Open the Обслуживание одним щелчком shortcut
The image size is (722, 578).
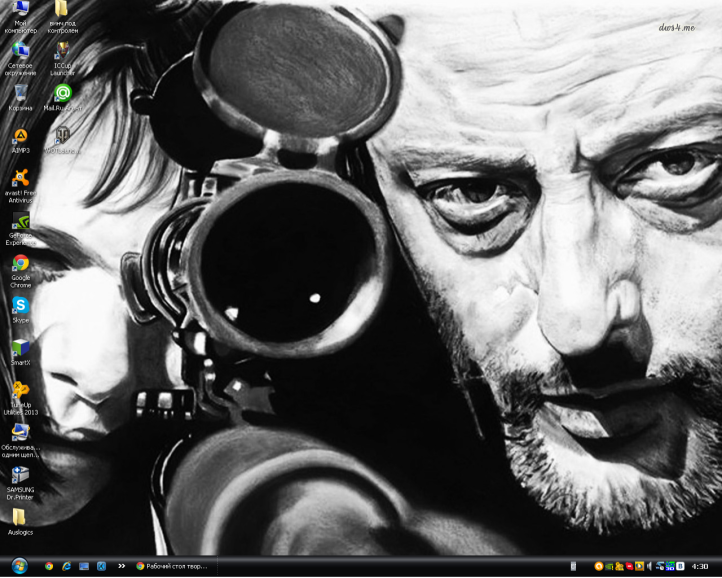pos(20,441)
